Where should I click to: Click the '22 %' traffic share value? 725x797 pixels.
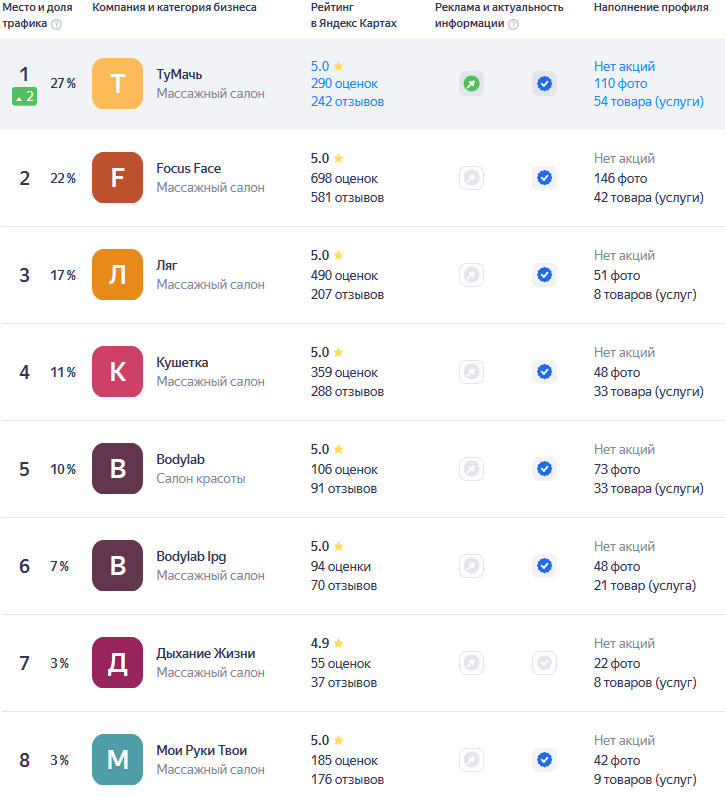pos(63,178)
